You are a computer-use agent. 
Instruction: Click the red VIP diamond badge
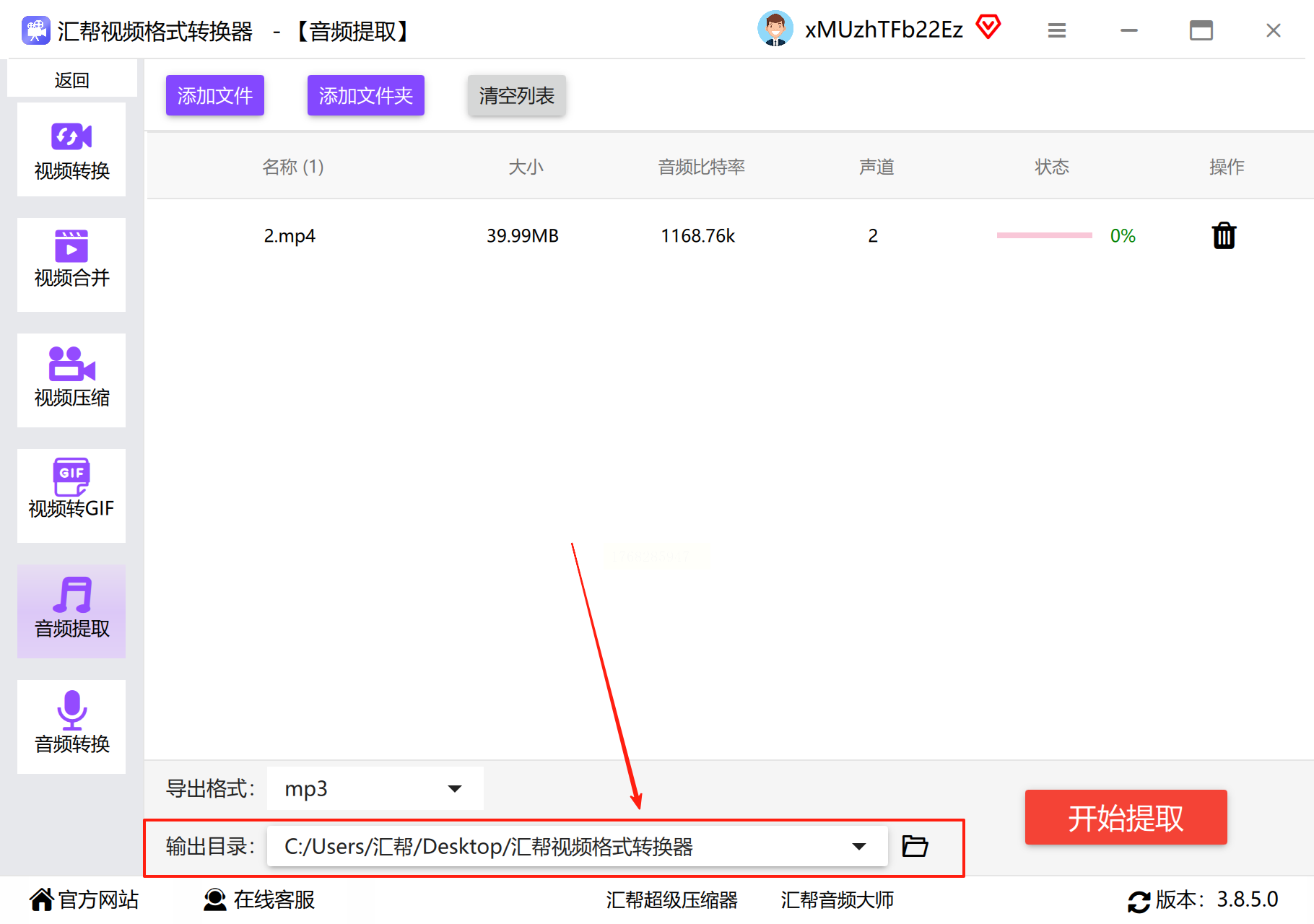[x=988, y=28]
